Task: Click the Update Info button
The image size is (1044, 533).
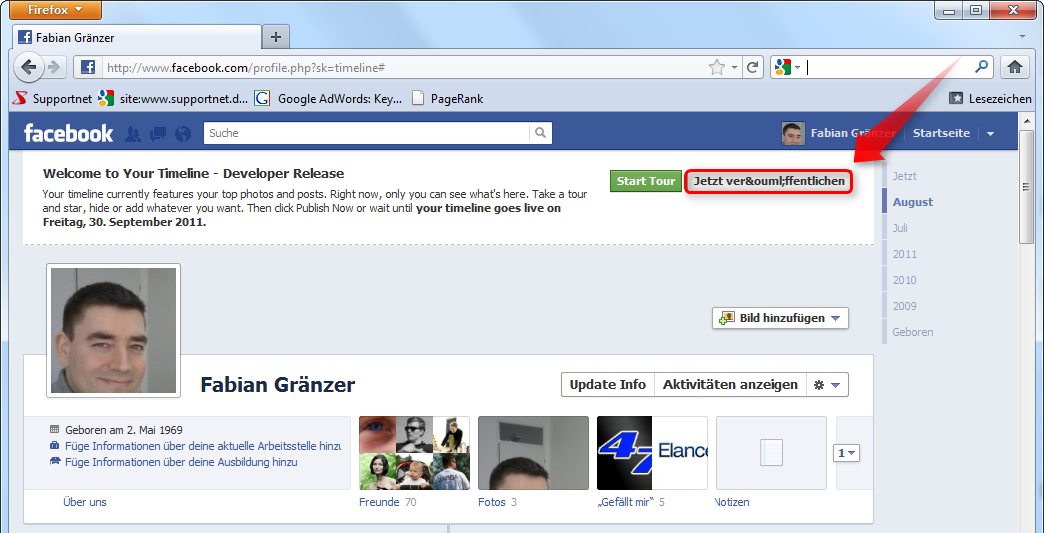Action: point(608,385)
